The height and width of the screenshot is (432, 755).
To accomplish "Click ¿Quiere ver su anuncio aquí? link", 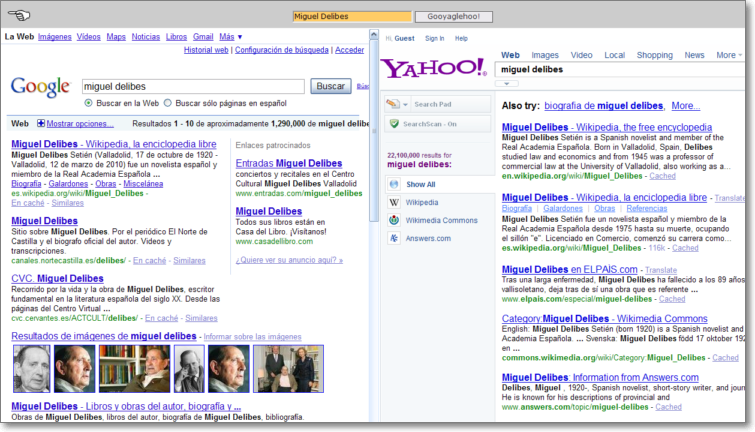I will click(x=289, y=260).
